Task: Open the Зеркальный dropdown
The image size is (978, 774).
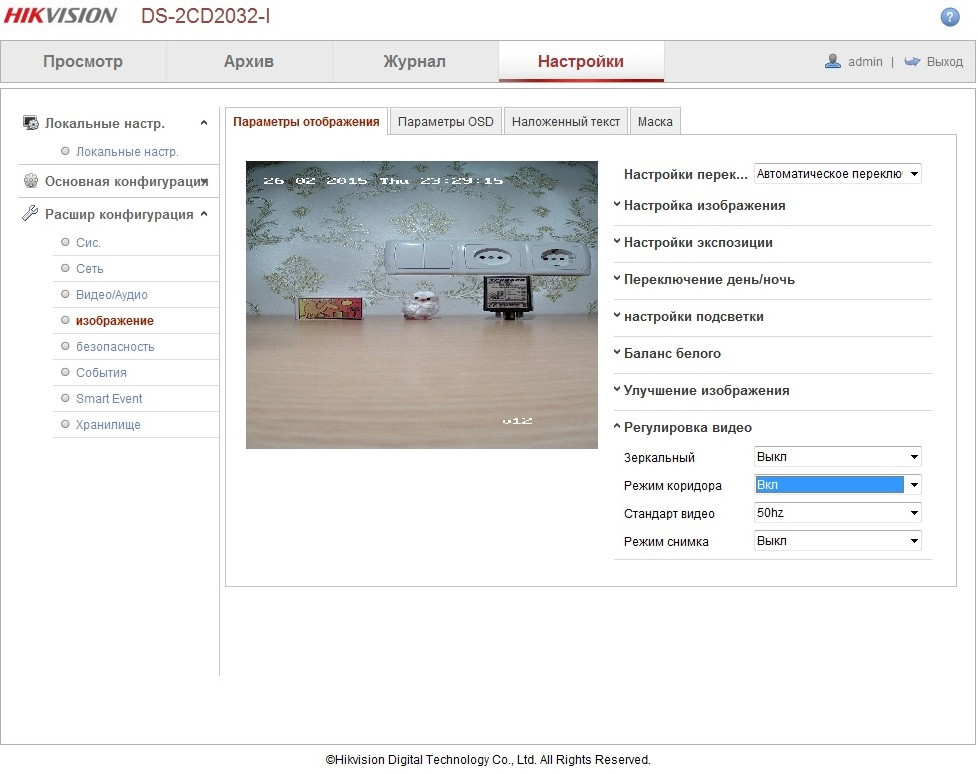Action: coord(837,457)
